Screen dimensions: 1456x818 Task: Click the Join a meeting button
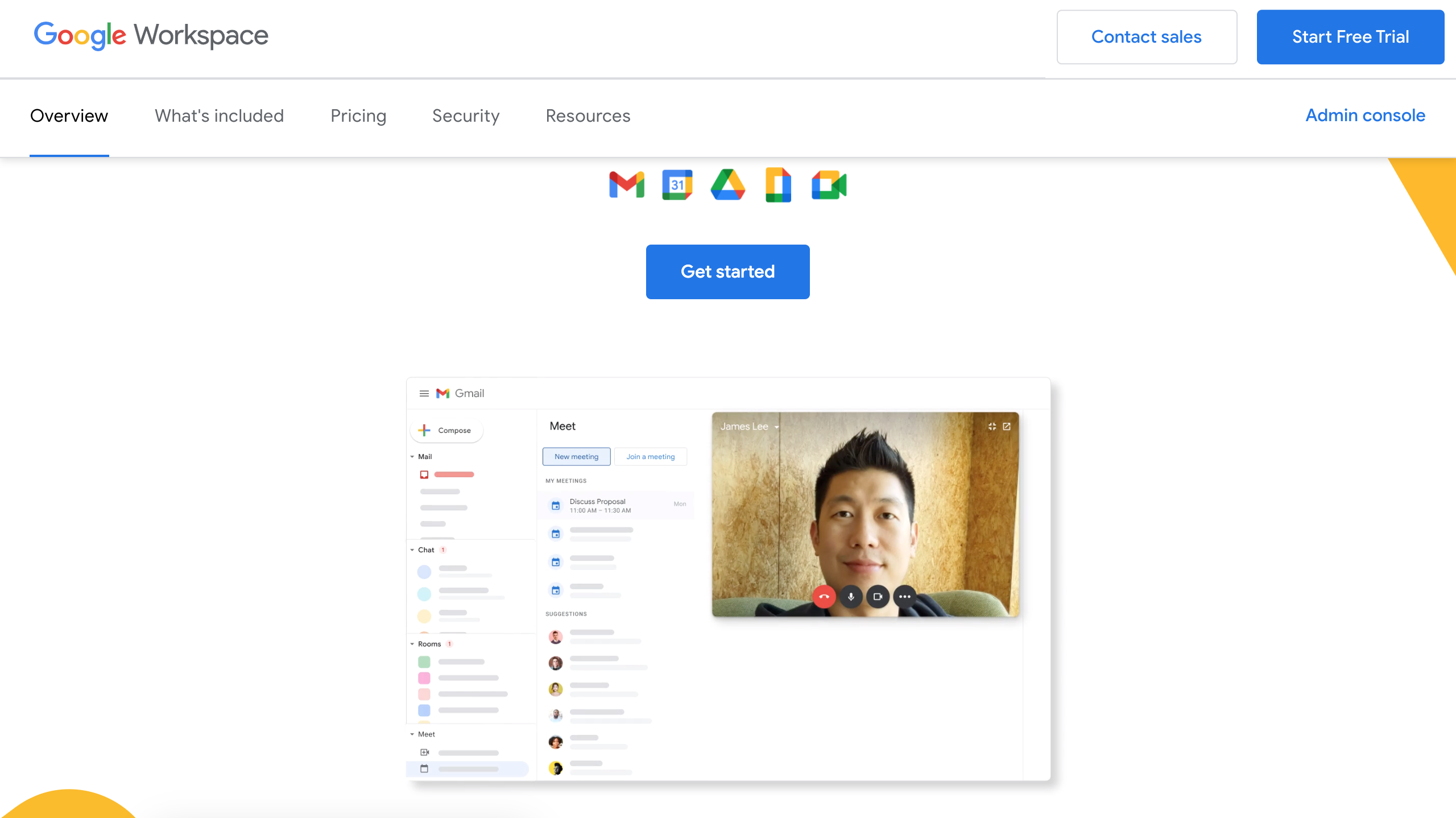(651, 457)
